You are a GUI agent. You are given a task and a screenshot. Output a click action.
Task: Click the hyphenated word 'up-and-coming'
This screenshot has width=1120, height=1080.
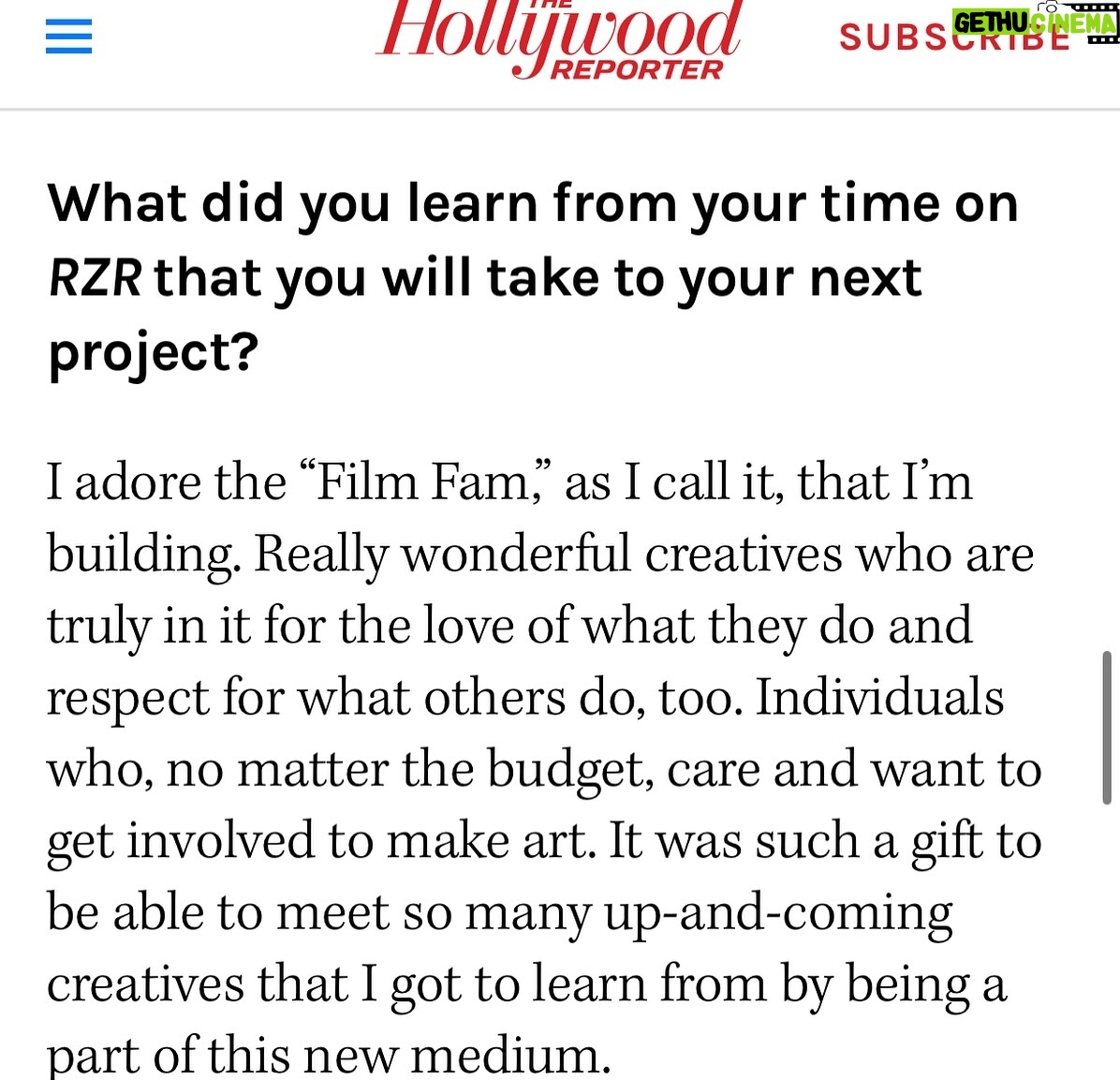click(778, 915)
